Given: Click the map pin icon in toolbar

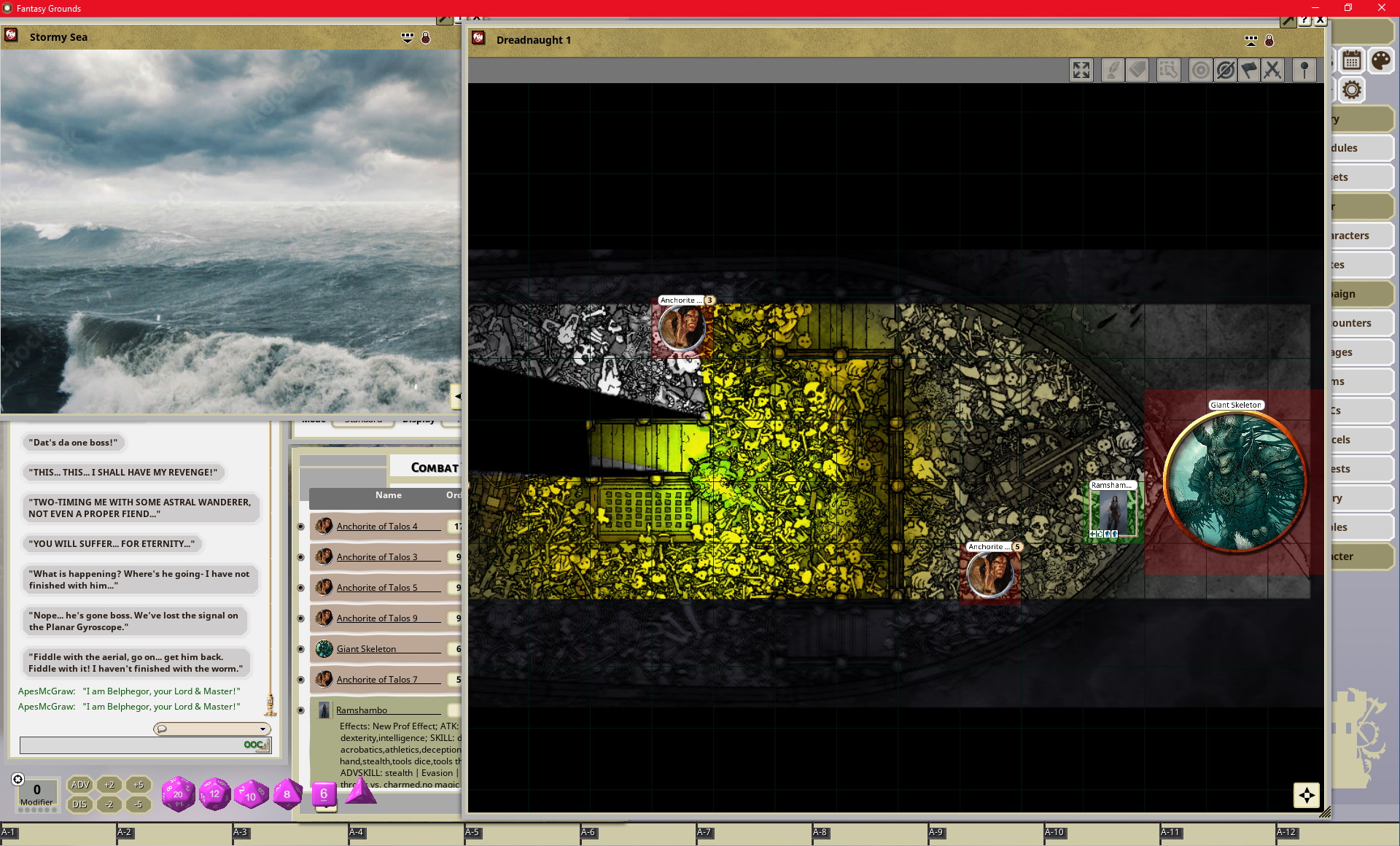Looking at the screenshot, I should coord(1304,70).
